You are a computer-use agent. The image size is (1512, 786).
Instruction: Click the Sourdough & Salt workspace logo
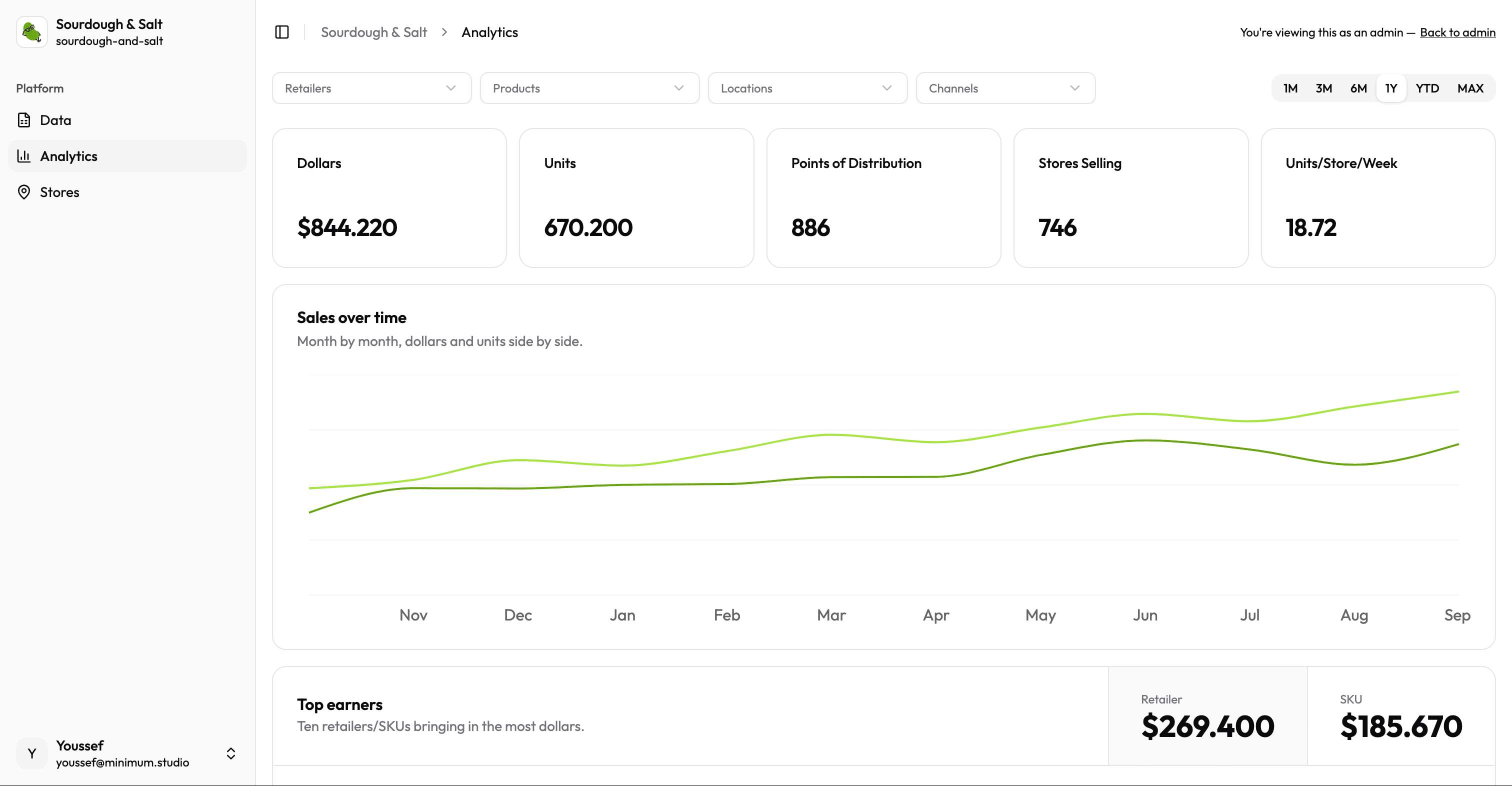[31, 31]
